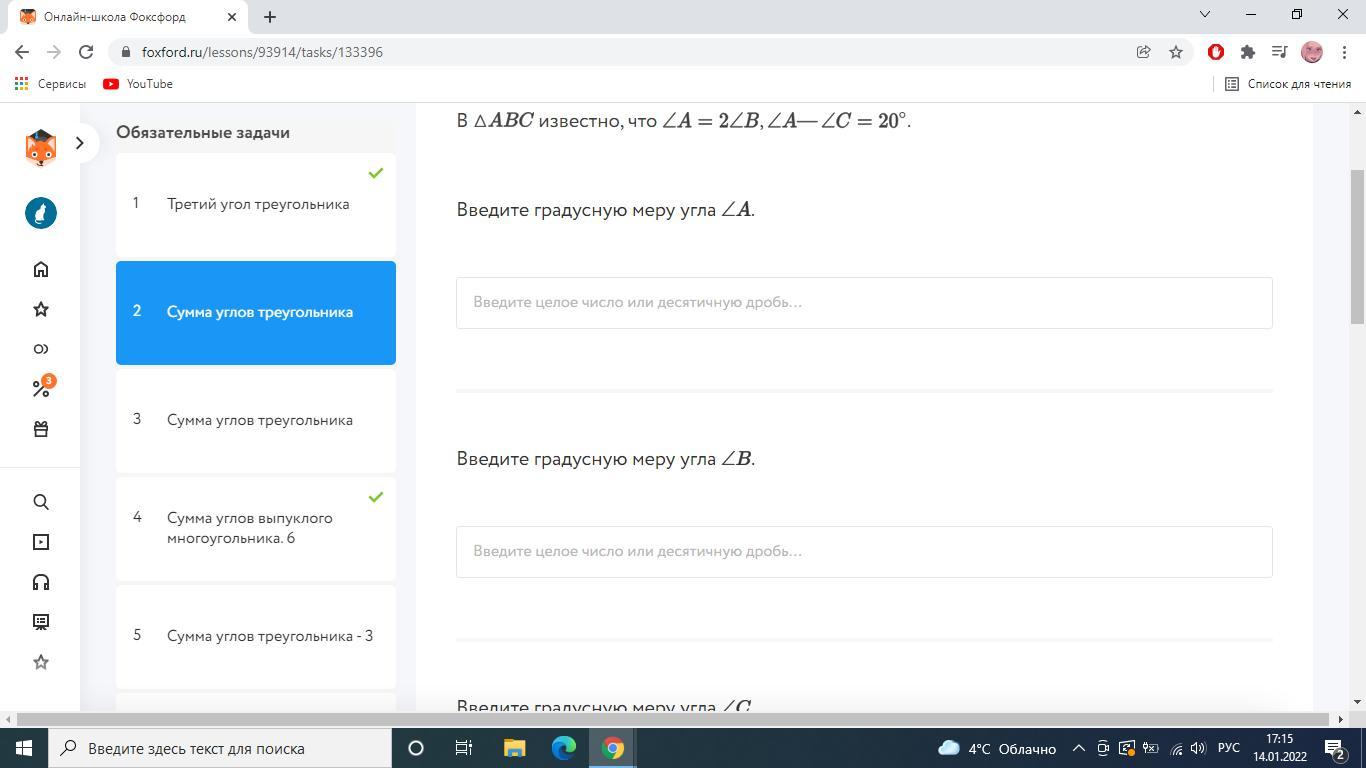
Task: Reload the page with refresh button
Action: [86, 52]
